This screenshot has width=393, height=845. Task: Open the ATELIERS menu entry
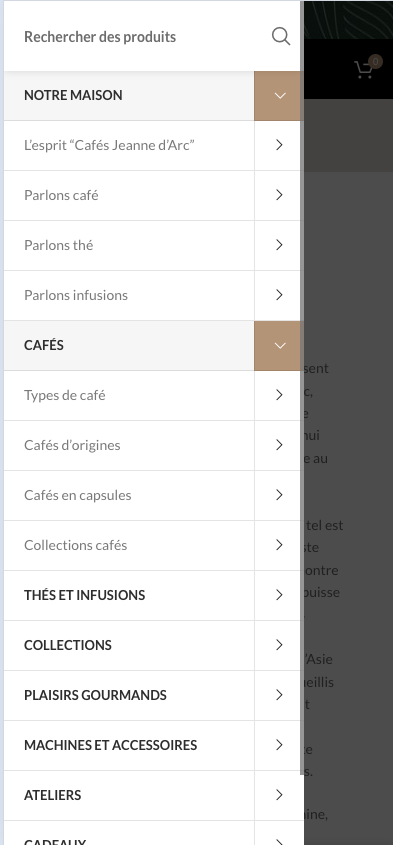click(53, 795)
